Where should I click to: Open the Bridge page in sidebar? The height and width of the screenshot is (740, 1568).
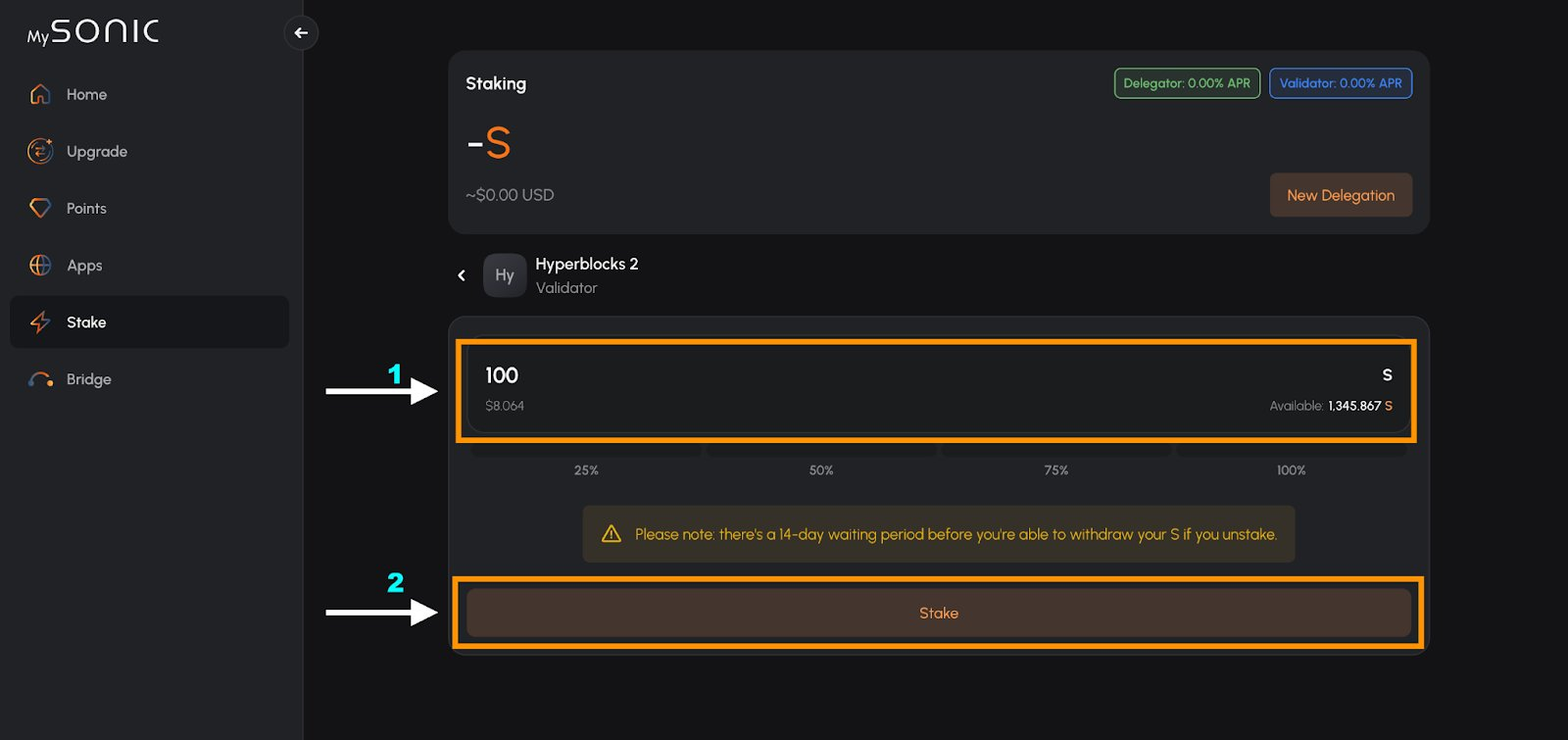[88, 379]
